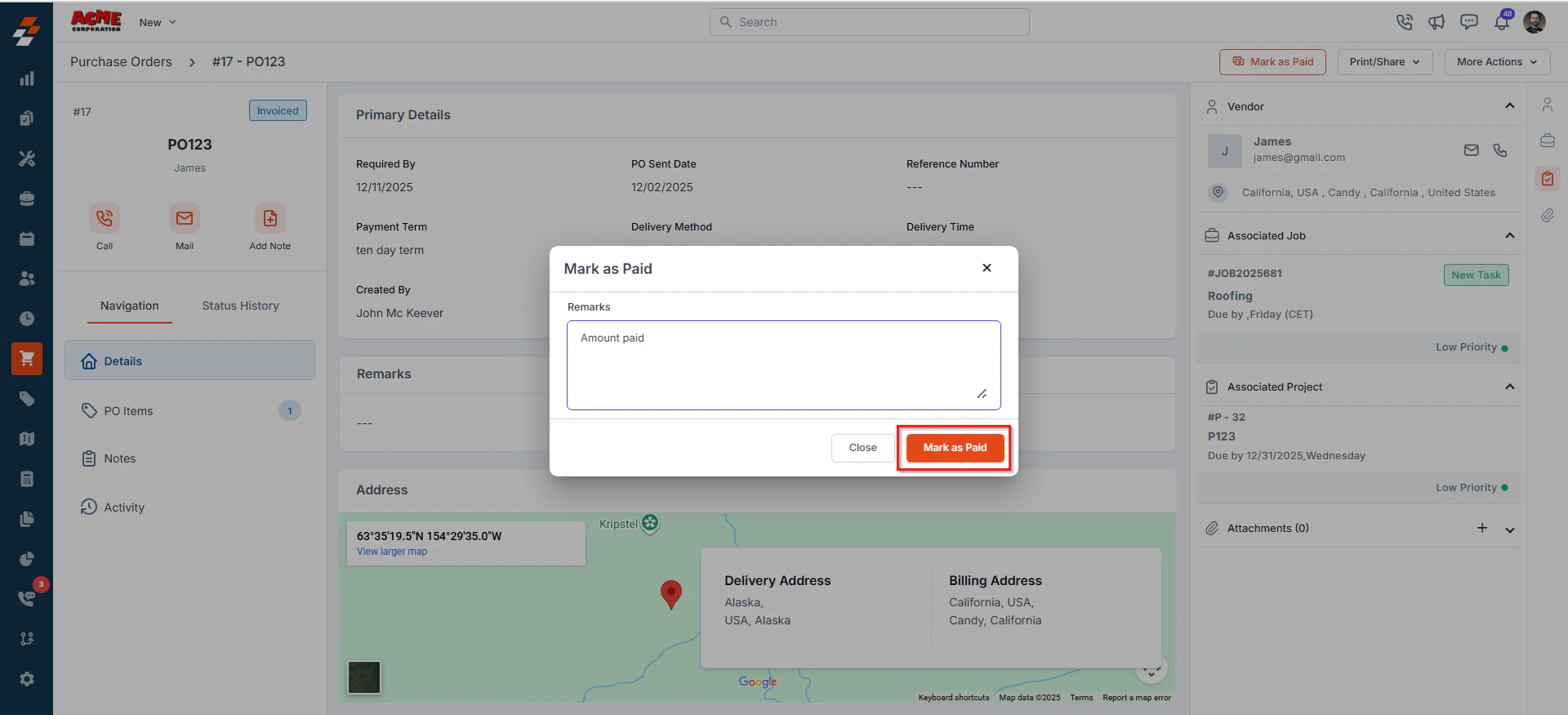
Task: Go to Purchase Orders breadcrumb
Action: [121, 61]
